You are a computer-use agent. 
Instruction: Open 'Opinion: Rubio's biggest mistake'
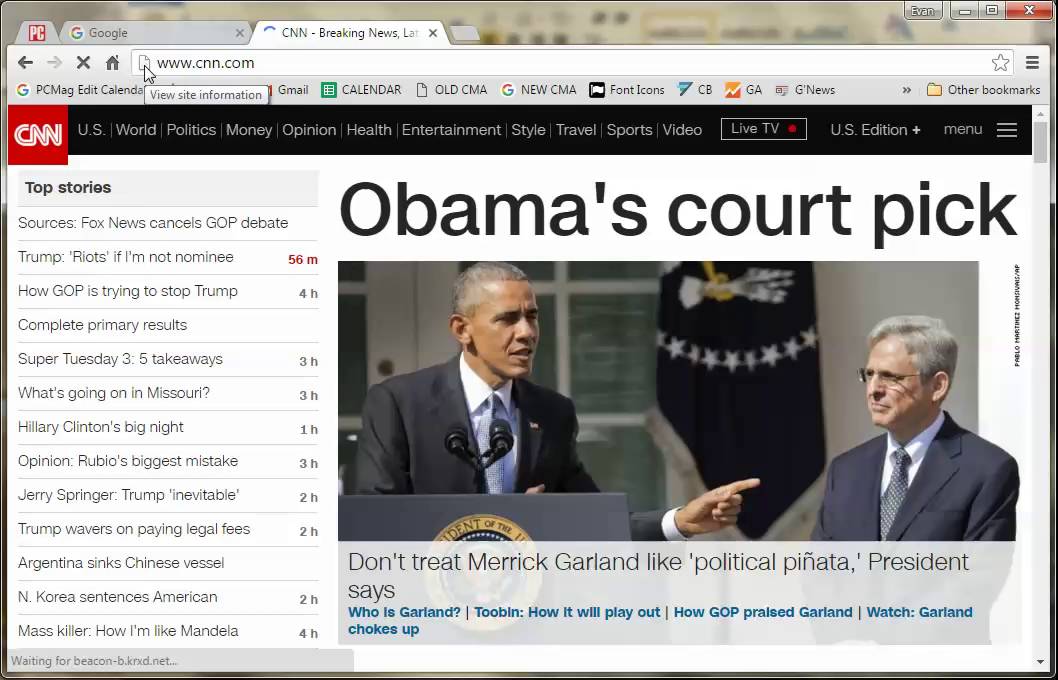click(x=128, y=461)
